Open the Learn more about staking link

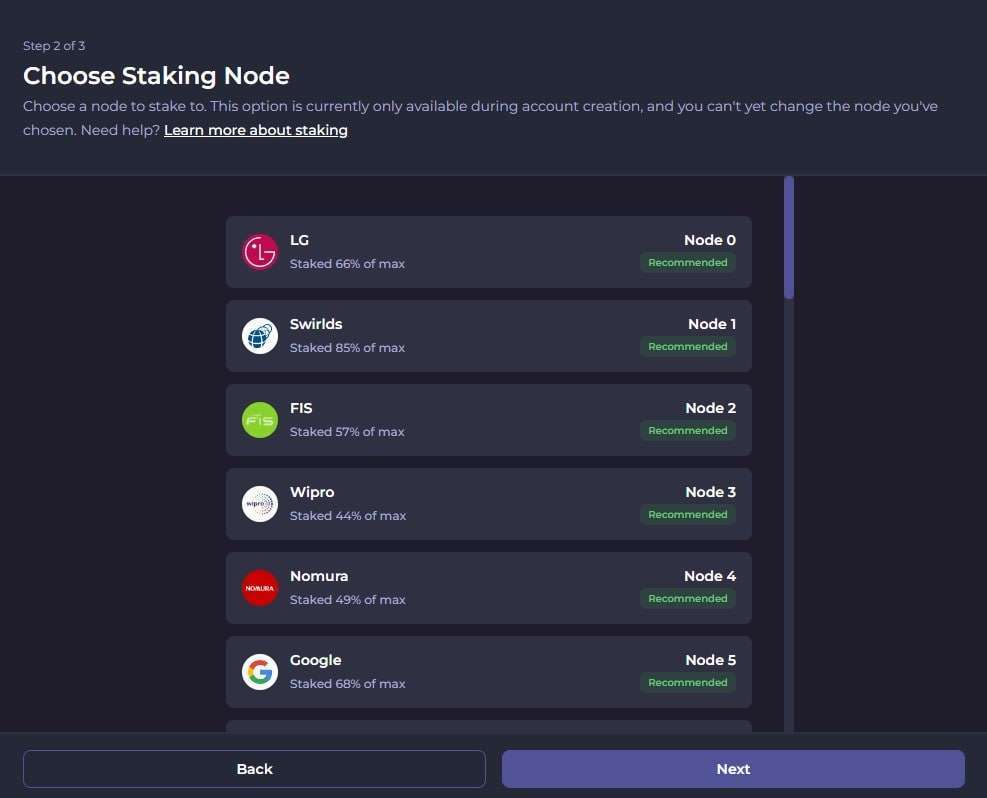256,130
